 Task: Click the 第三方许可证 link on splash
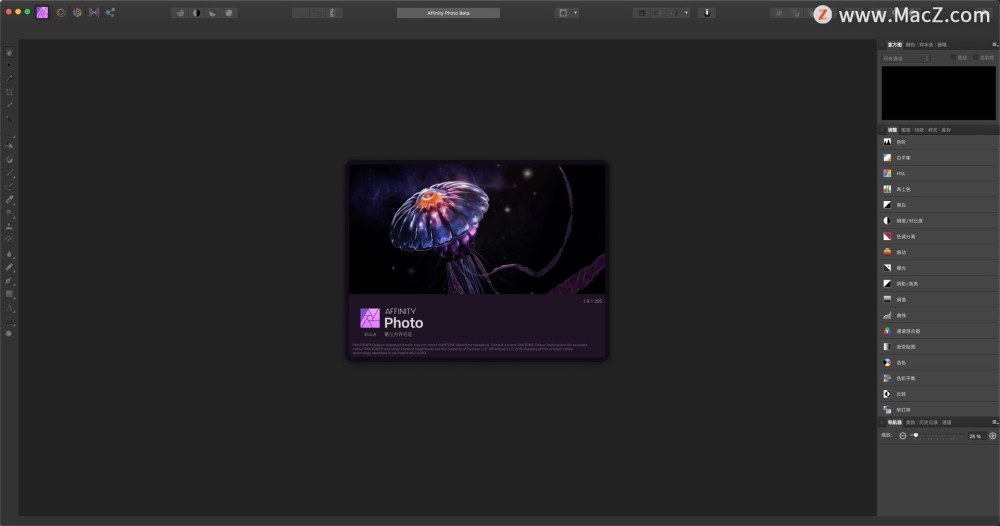pyautogui.click(x=398, y=334)
